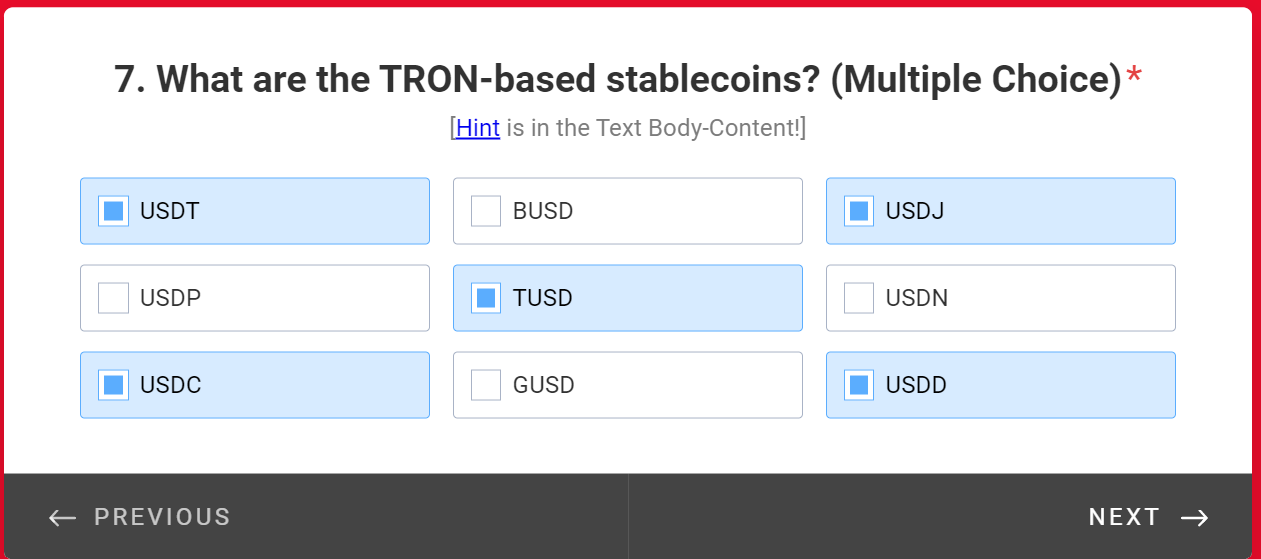Untick the TUSD checkbox
The width and height of the screenshot is (1261, 559).
tap(486, 298)
